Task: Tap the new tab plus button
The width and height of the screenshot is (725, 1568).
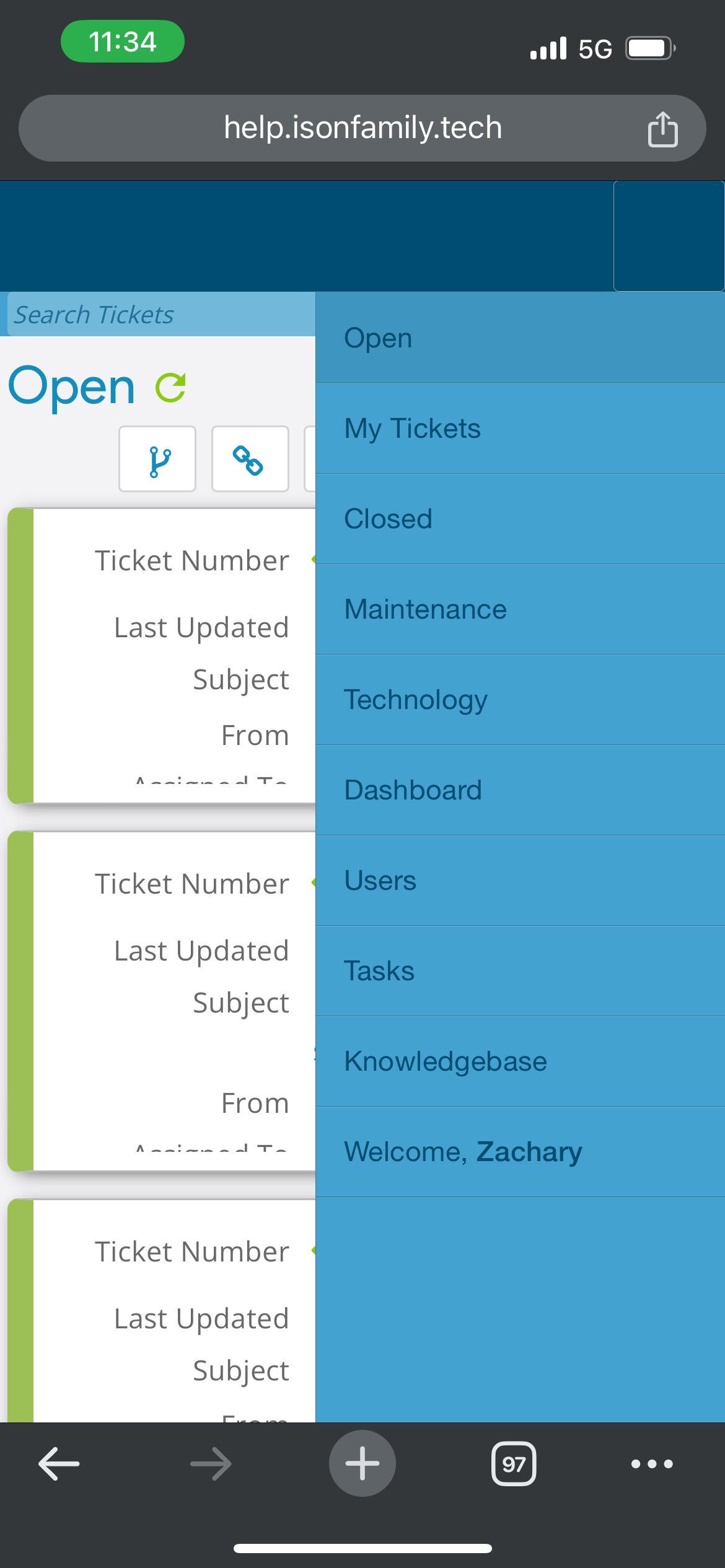Action: 362,1464
